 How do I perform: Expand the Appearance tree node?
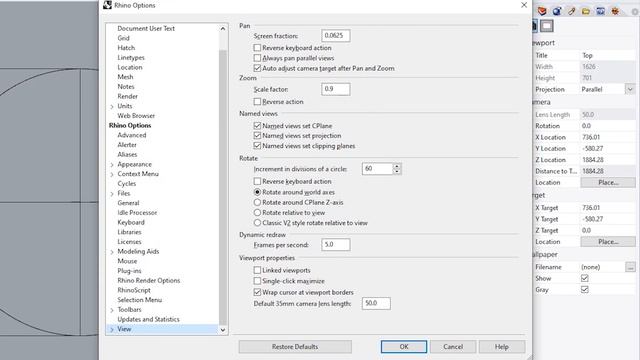[112, 165]
